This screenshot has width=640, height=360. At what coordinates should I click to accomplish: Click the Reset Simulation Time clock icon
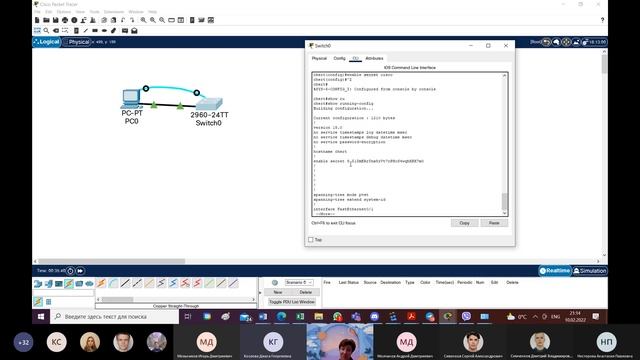click(70, 271)
